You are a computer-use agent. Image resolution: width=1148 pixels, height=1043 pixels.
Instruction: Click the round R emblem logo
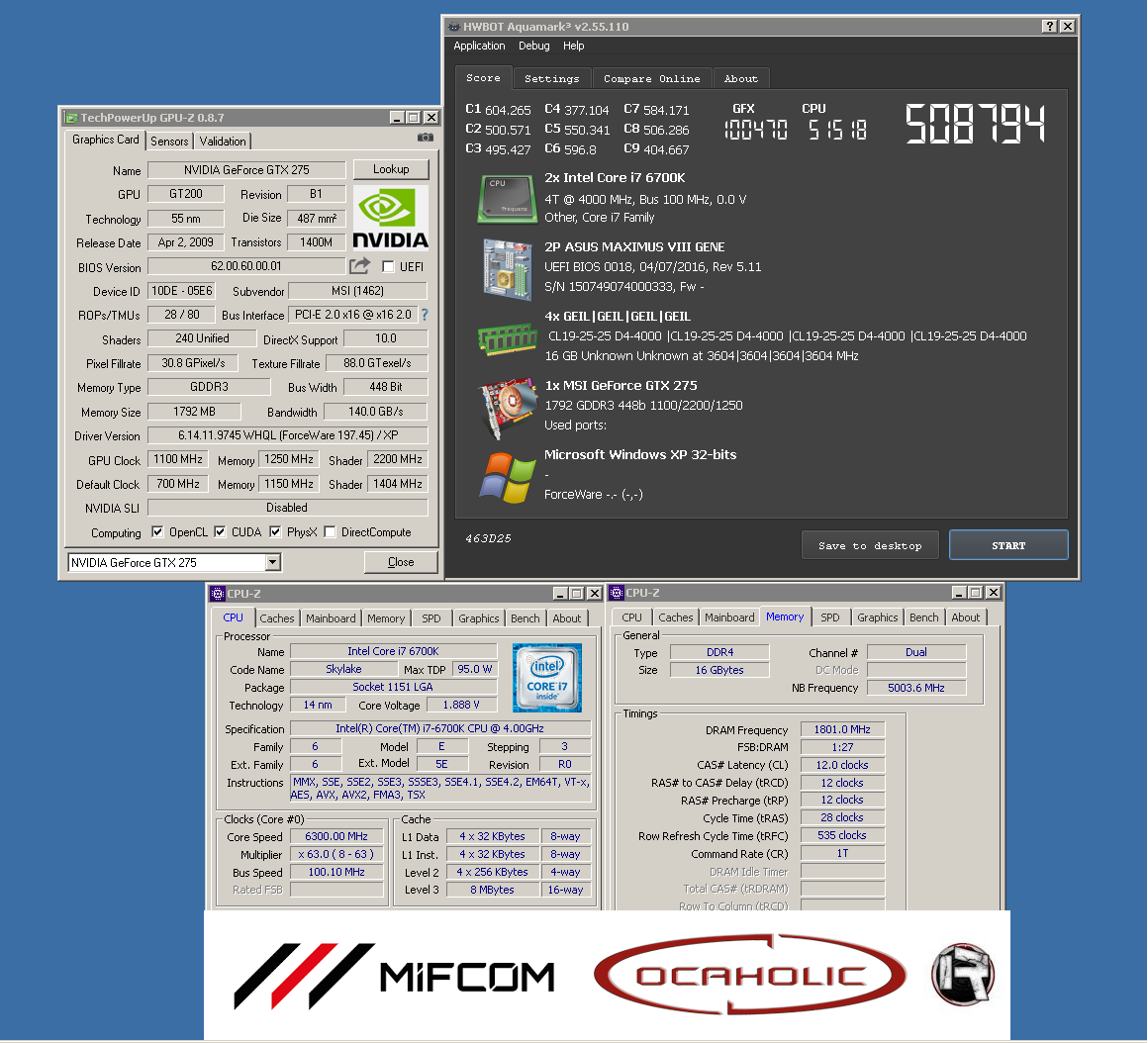pos(963,974)
